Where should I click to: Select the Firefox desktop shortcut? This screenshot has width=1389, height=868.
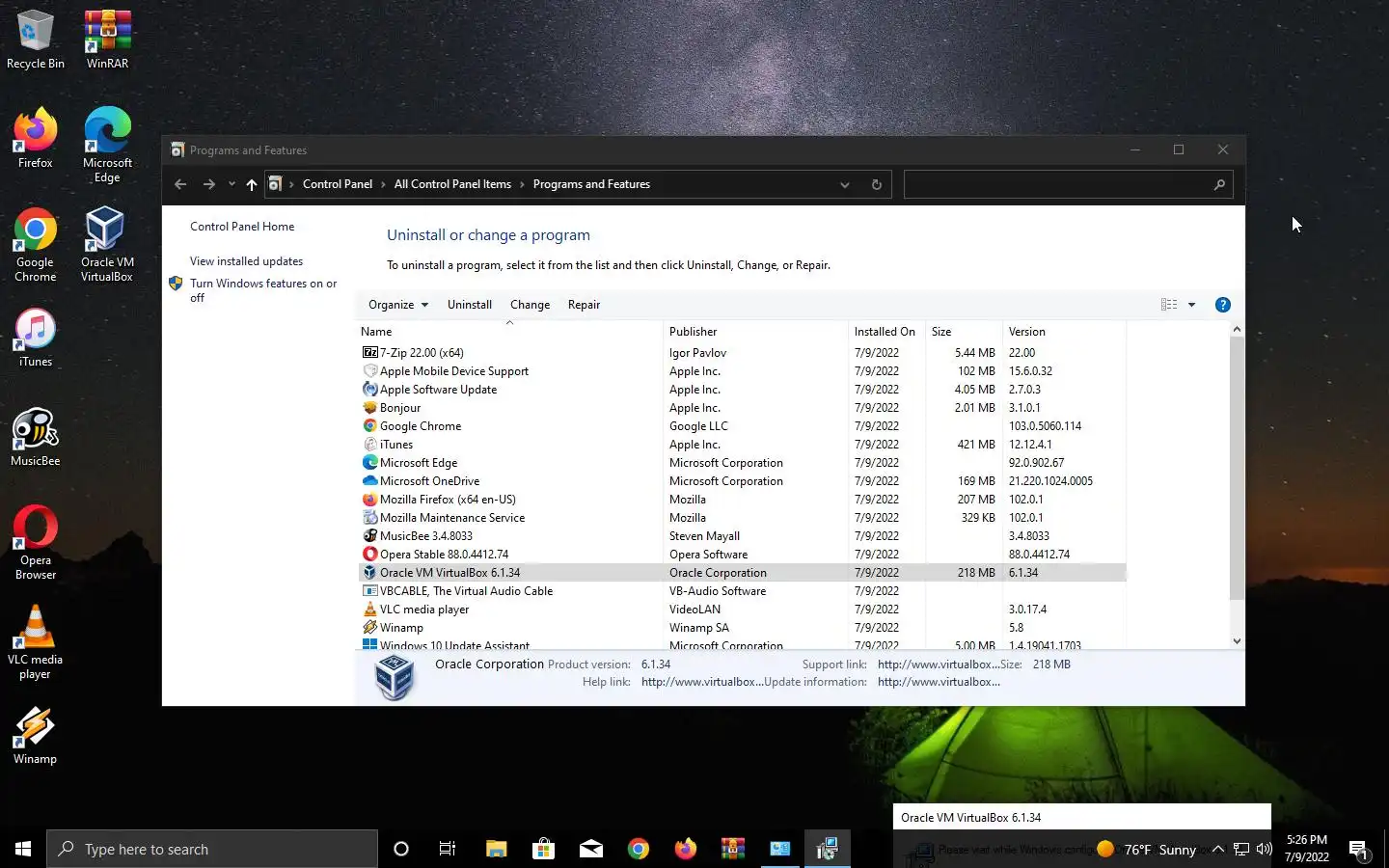36,140
